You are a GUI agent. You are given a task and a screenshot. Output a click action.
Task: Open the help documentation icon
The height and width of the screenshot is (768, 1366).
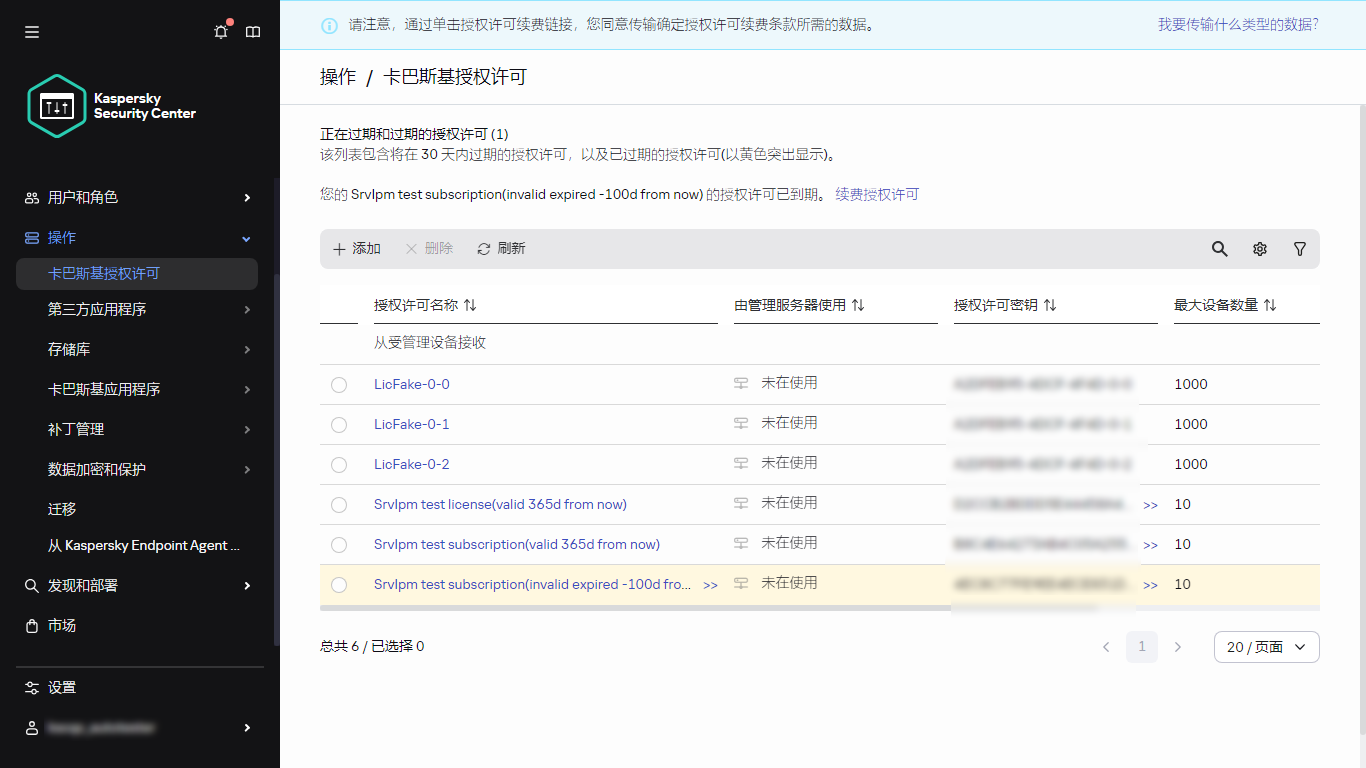pyautogui.click(x=253, y=31)
